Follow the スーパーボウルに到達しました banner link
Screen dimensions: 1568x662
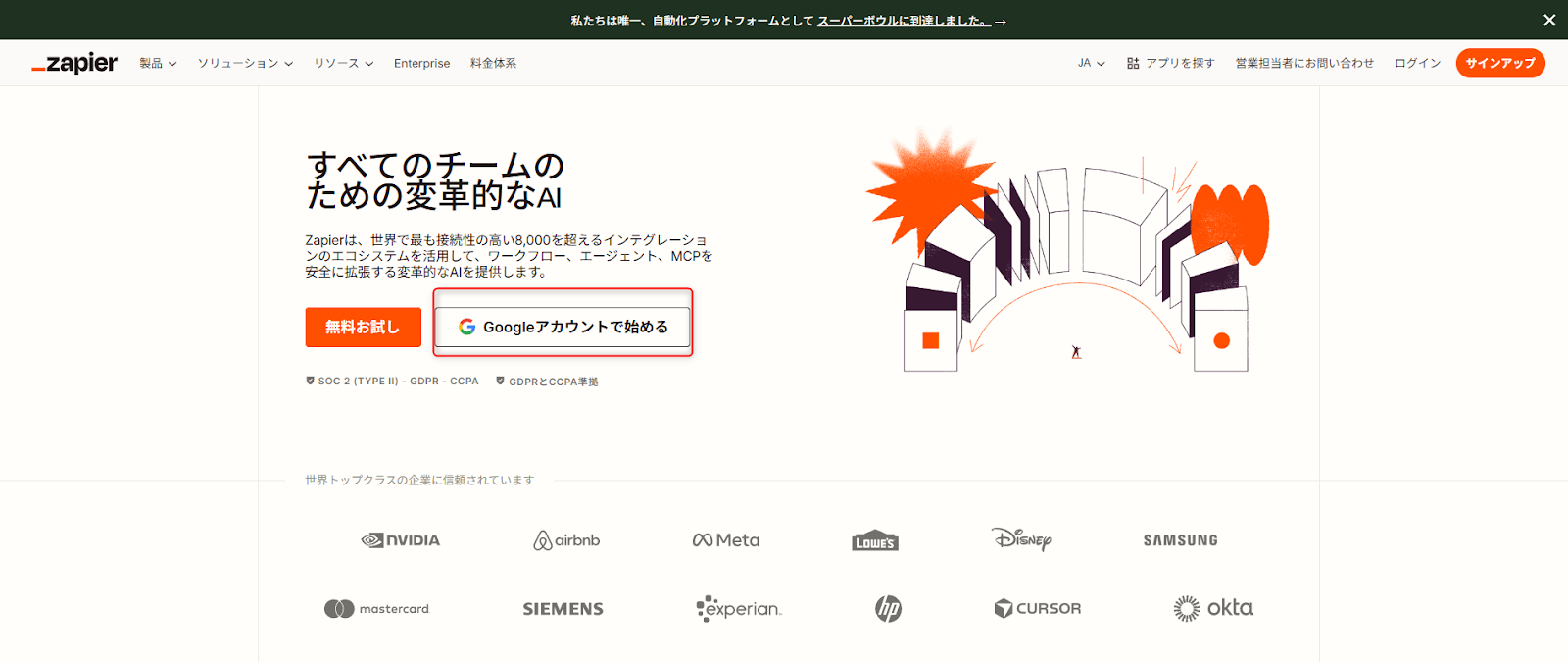pos(903,21)
